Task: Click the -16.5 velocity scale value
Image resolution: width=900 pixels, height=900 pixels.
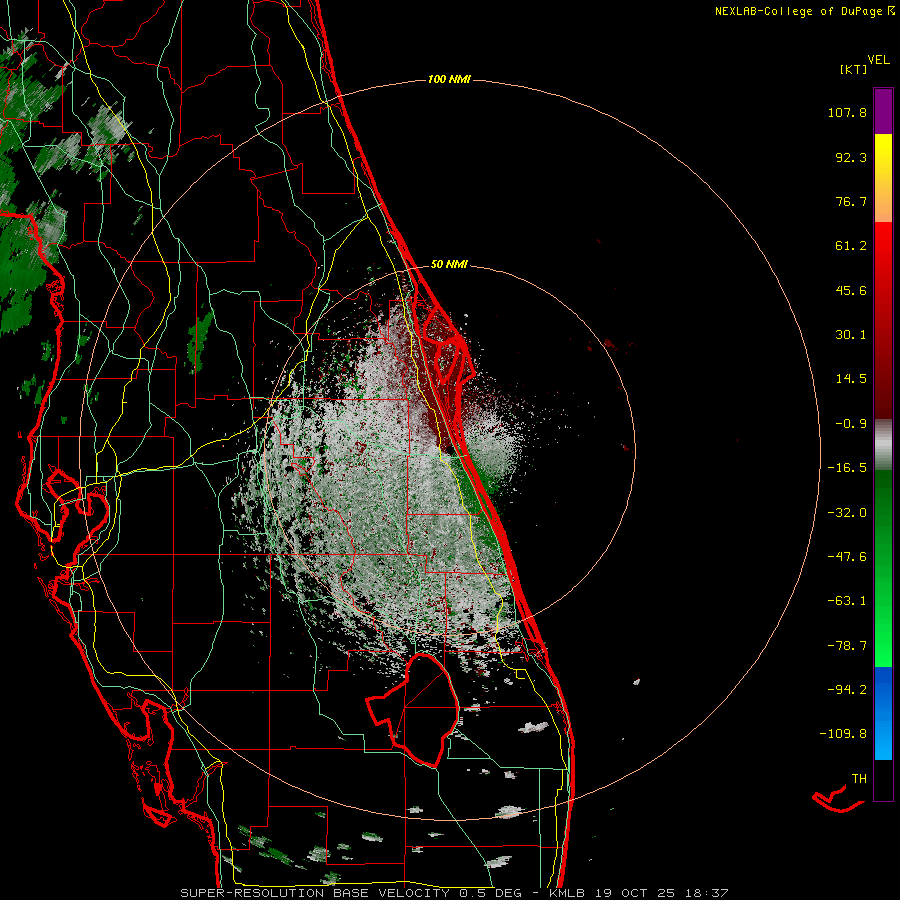Action: tap(847, 468)
